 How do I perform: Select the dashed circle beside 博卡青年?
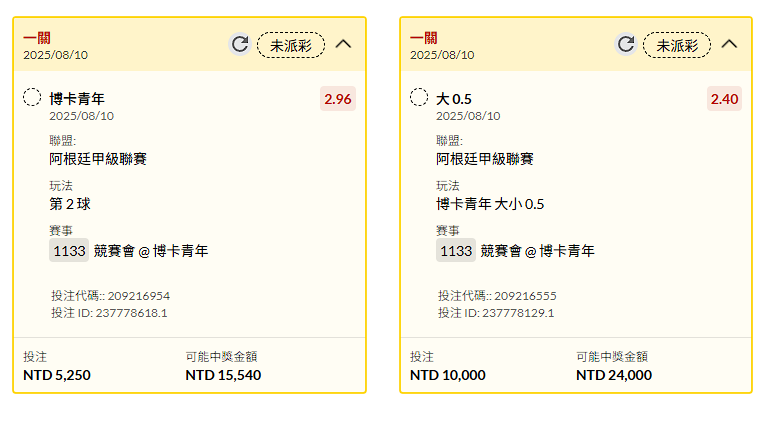[32, 97]
